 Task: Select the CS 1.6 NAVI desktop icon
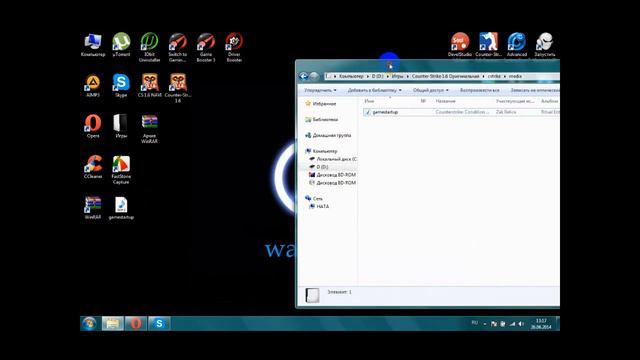(149, 86)
